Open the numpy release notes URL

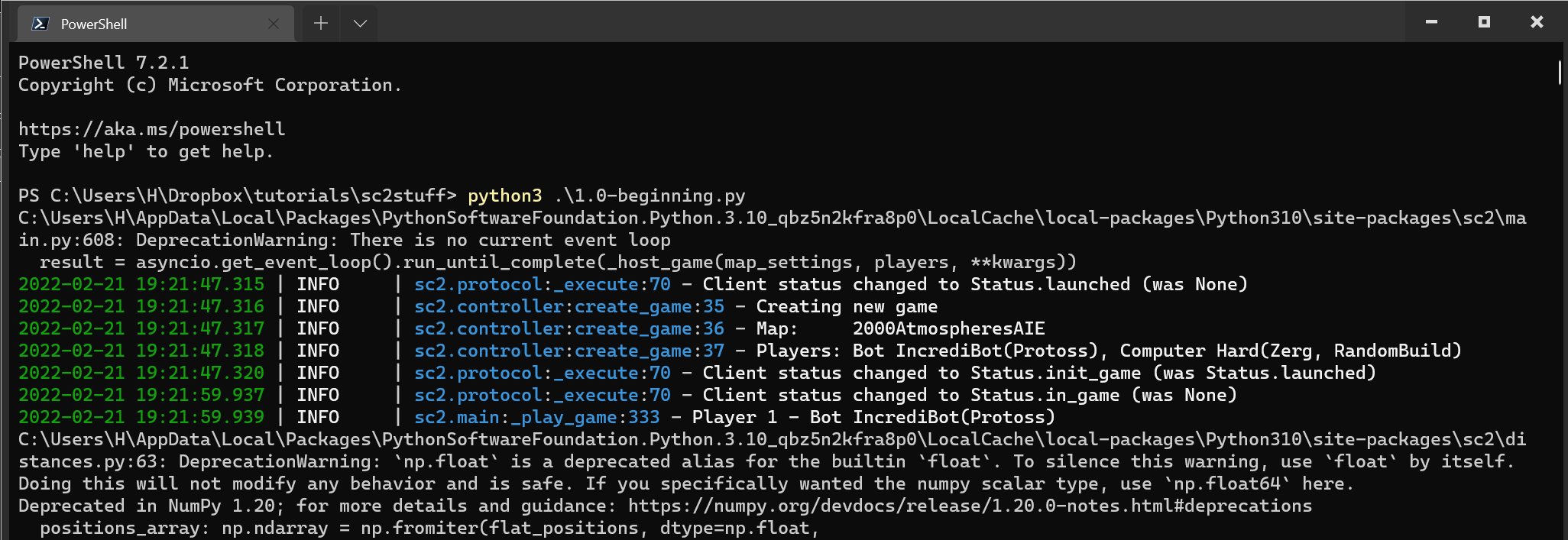click(x=969, y=506)
